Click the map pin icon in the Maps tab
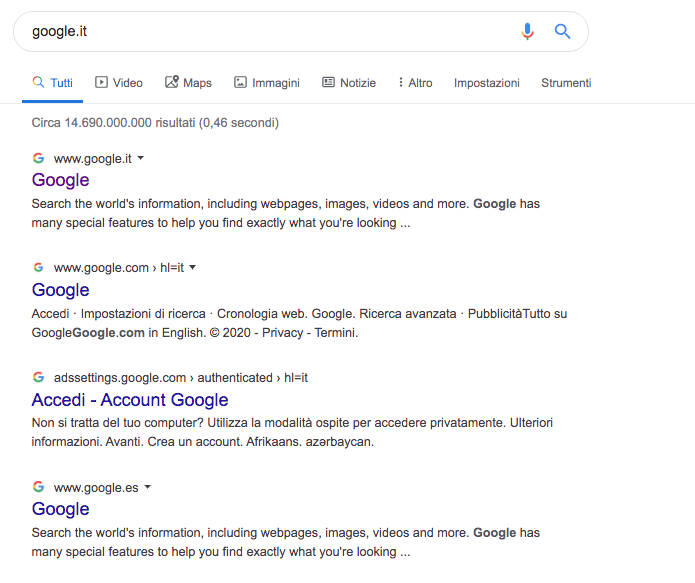This screenshot has height=583, width=695. 172,82
